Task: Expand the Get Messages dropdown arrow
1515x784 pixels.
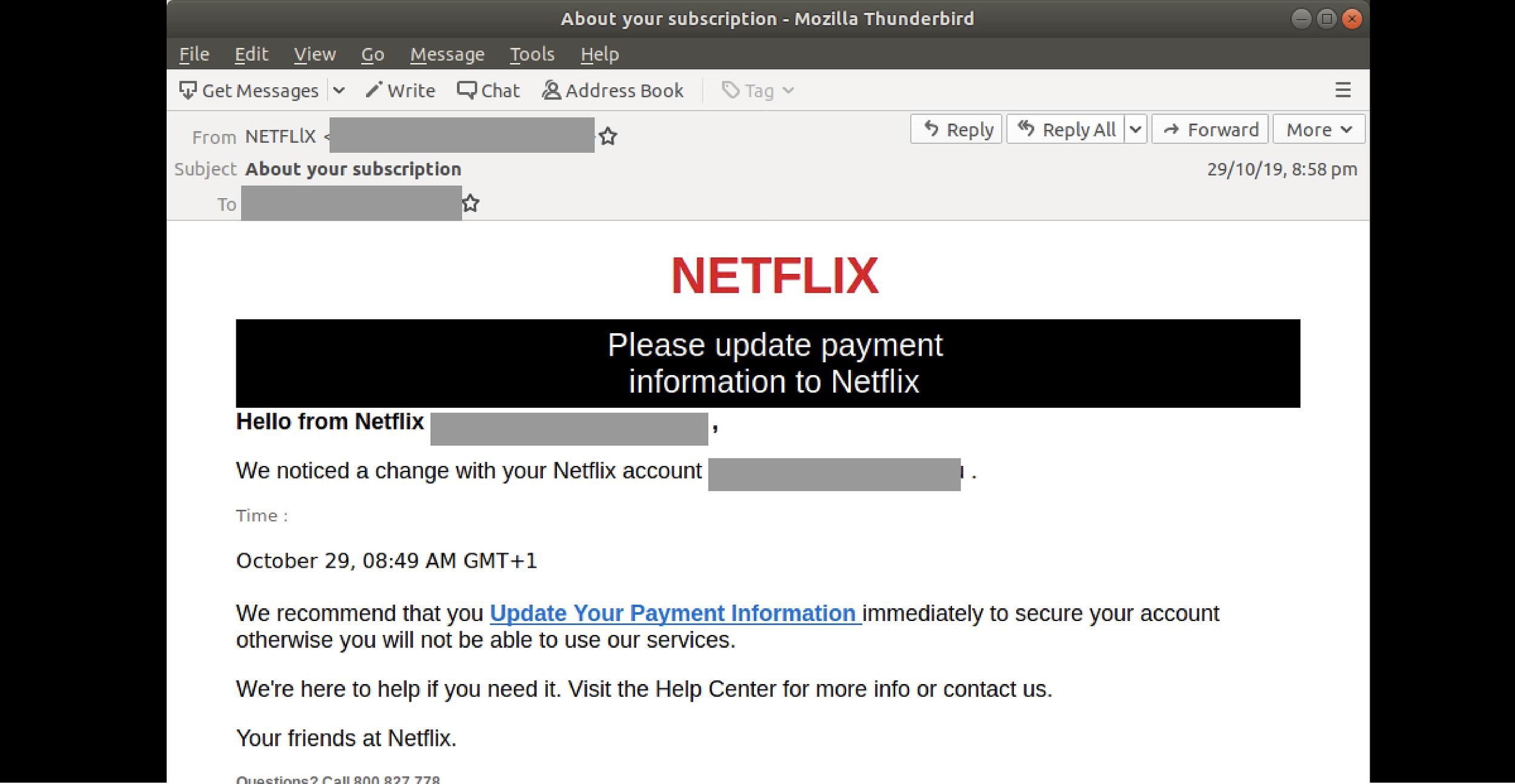Action: pyautogui.click(x=339, y=90)
